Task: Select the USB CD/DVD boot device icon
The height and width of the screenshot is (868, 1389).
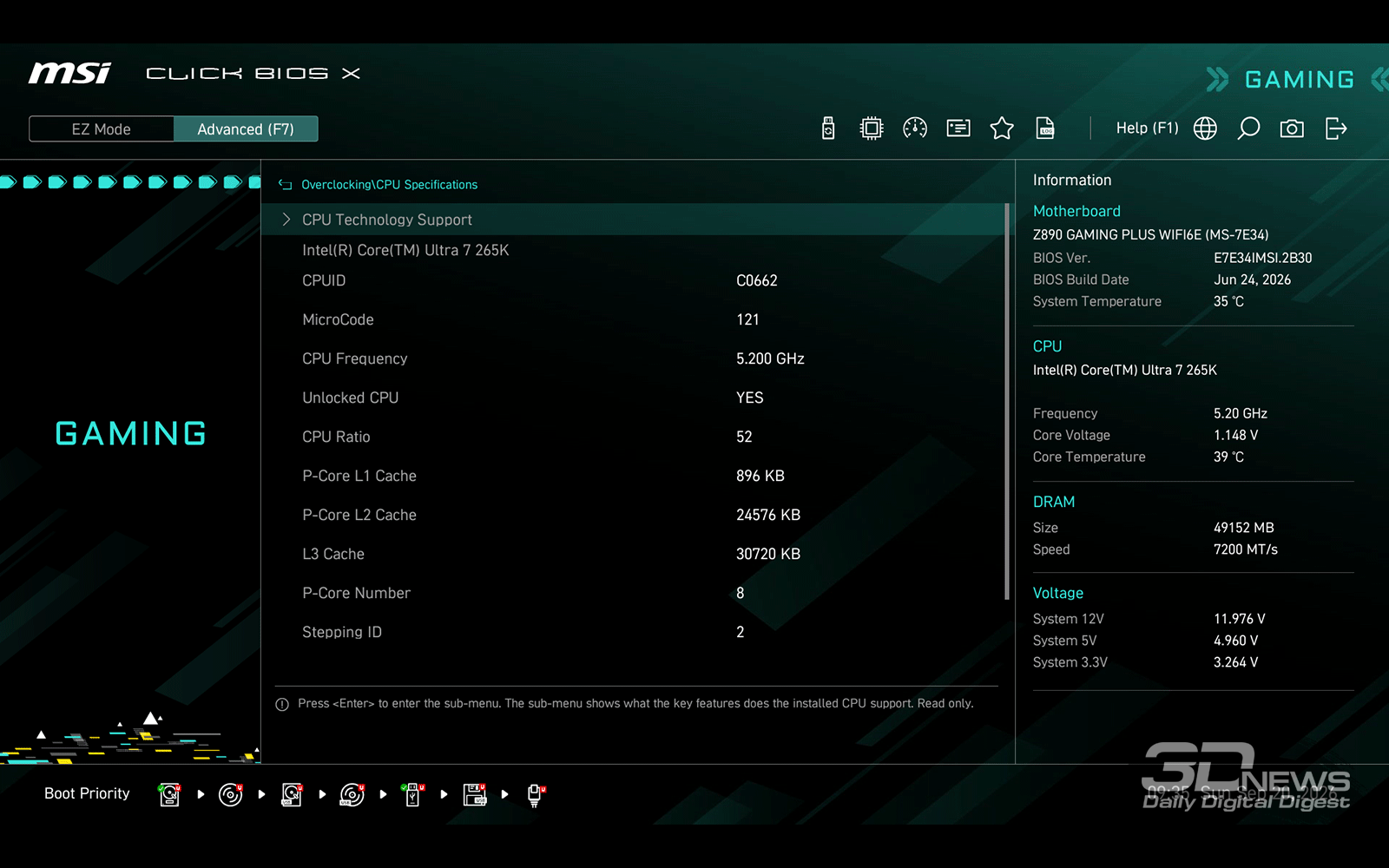Action: click(x=352, y=794)
